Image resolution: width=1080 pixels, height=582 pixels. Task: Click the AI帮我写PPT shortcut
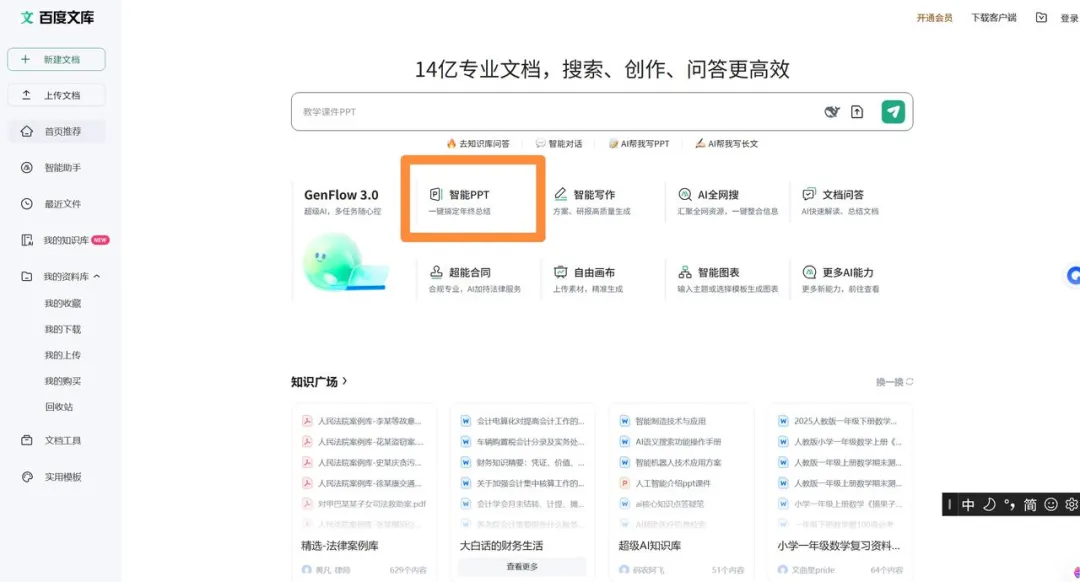[639, 143]
